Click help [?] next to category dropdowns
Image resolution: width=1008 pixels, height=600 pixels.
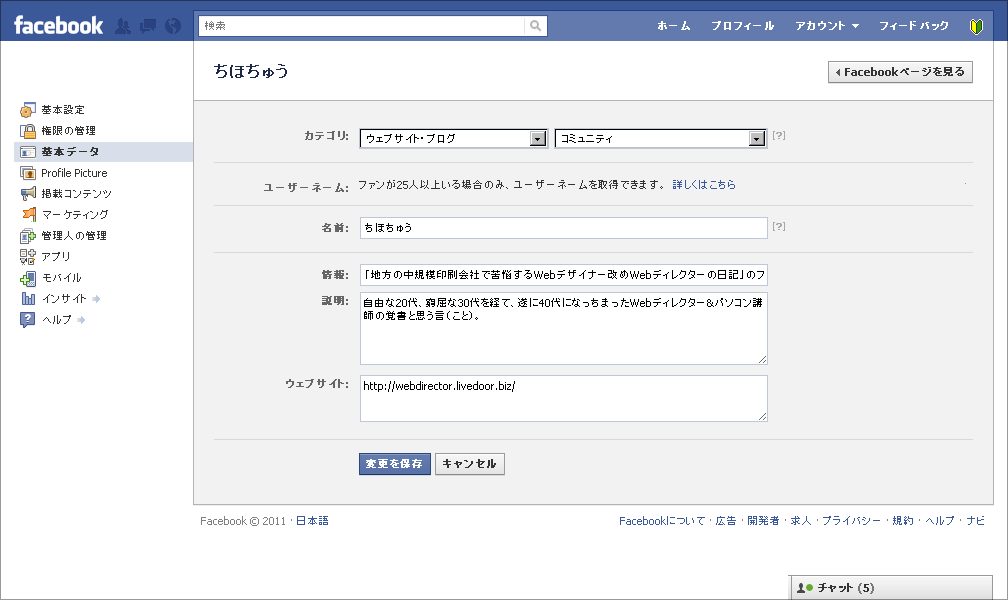pos(778,135)
